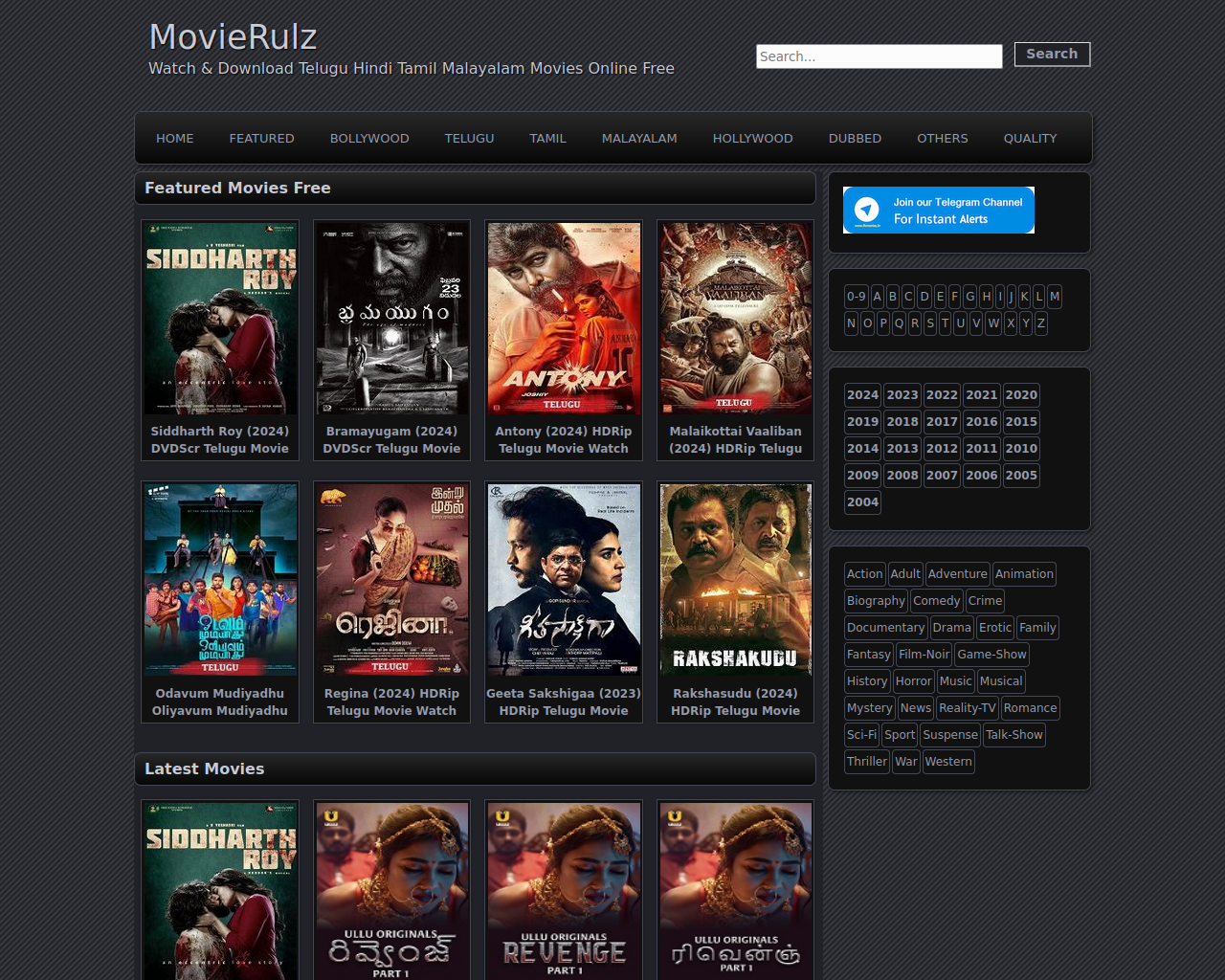Image resolution: width=1225 pixels, height=980 pixels.
Task: Filter movies by year 2017
Action: click(942, 421)
